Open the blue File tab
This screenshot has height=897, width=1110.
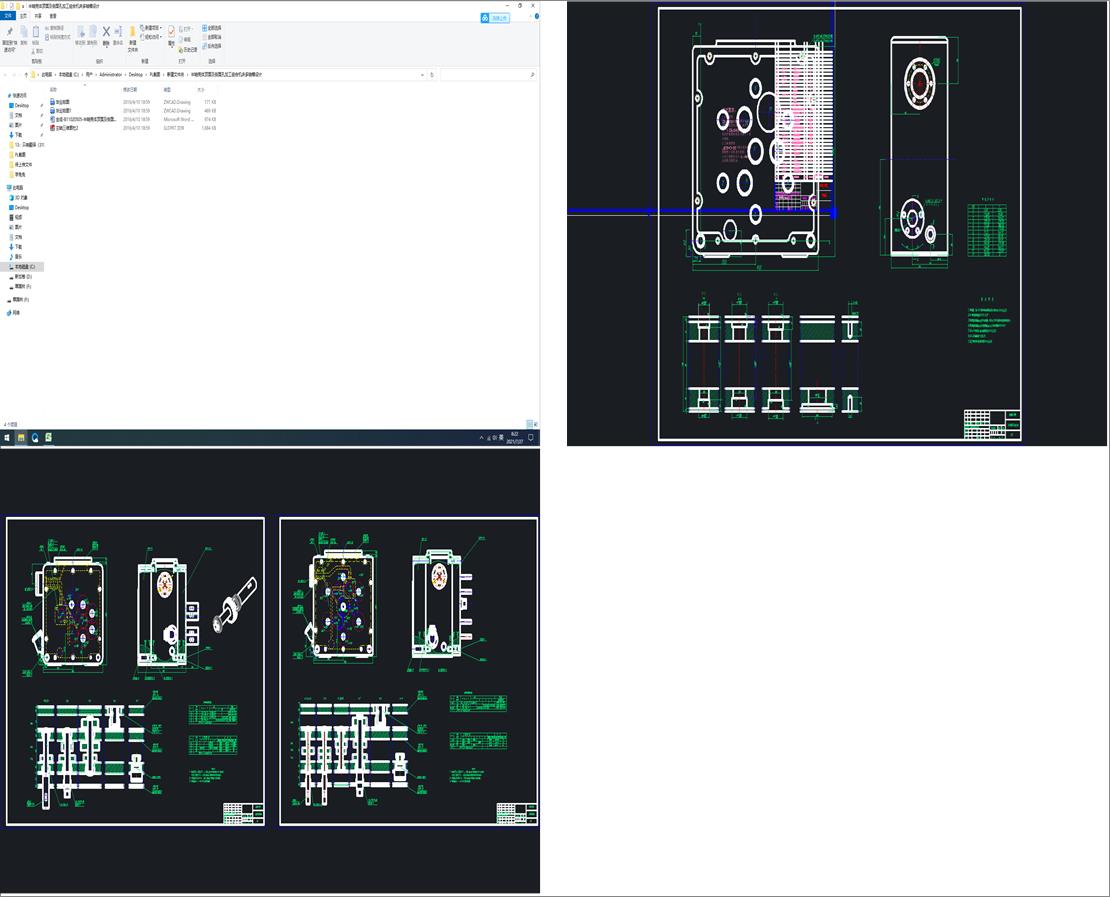[9, 16]
